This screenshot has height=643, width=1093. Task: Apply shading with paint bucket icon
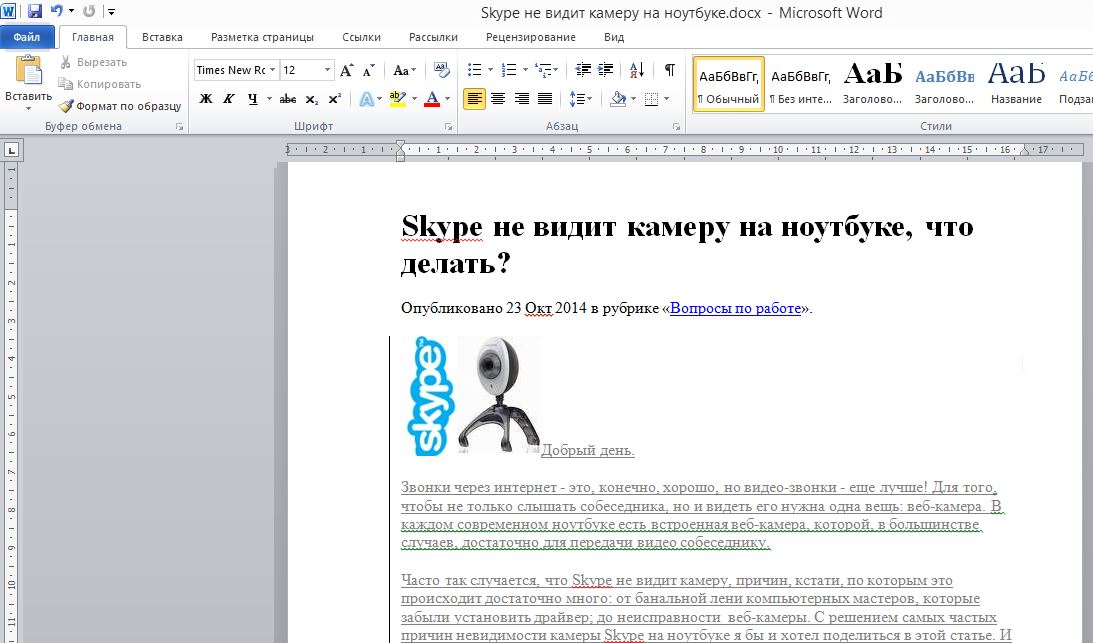[618, 99]
